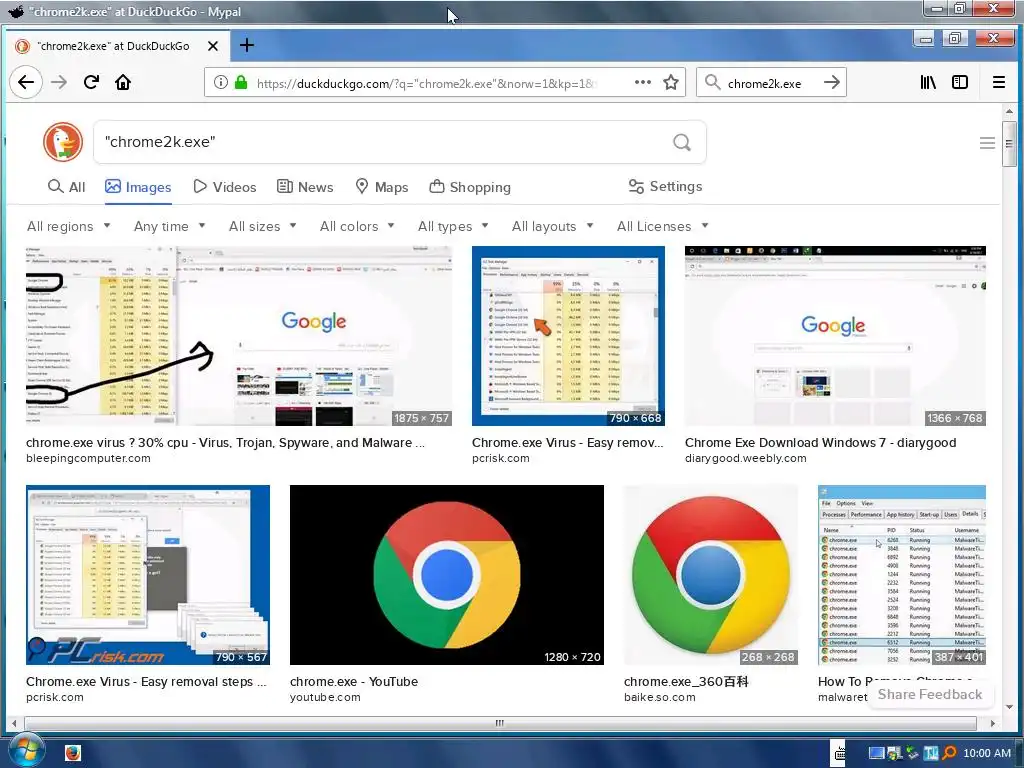Click the chrome.exe_360百科 title
This screenshot has width=1024, height=768.
click(x=686, y=681)
